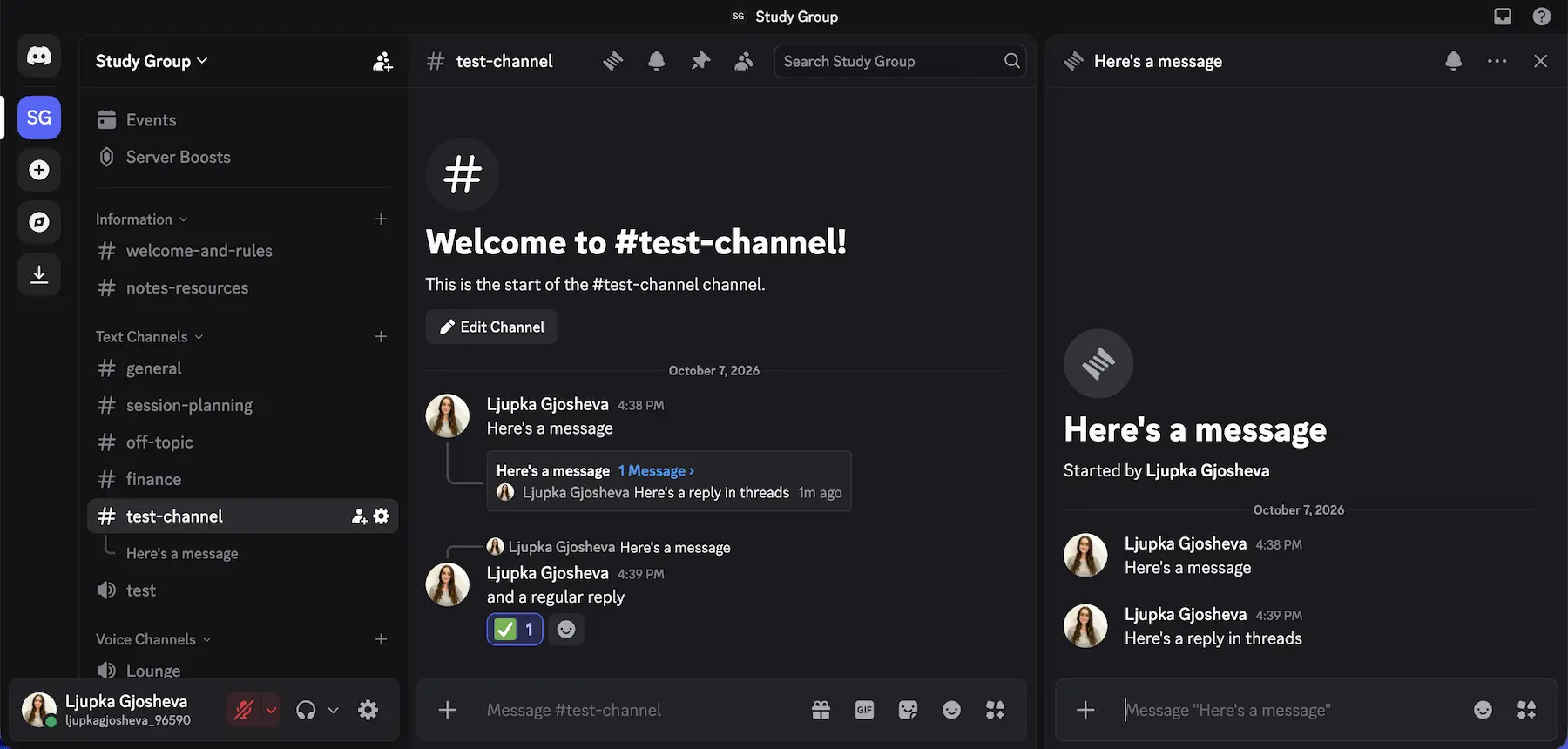Show member list icon in channel header
This screenshot has height=749, width=1568.
coord(743,61)
